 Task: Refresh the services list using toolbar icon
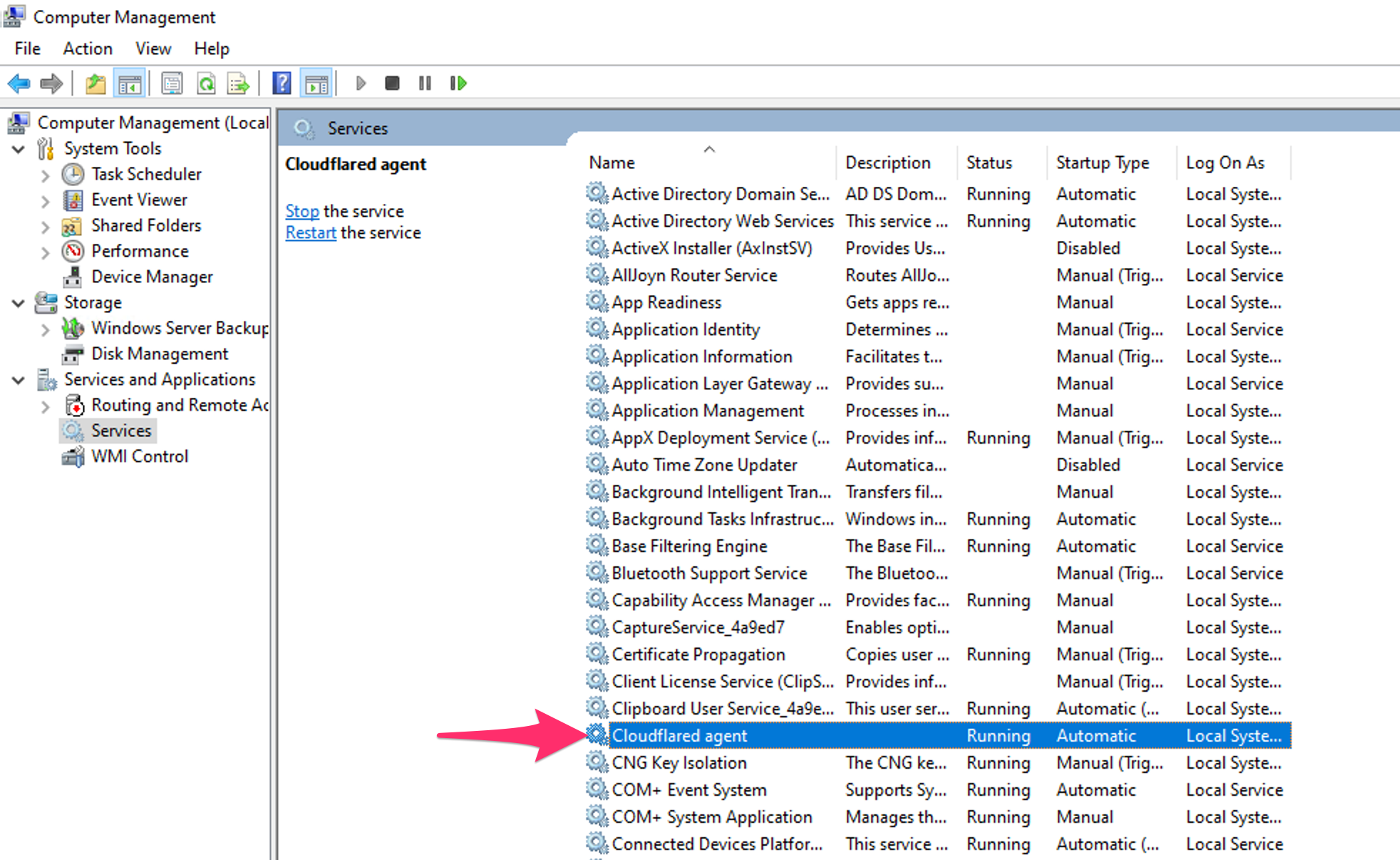(206, 83)
